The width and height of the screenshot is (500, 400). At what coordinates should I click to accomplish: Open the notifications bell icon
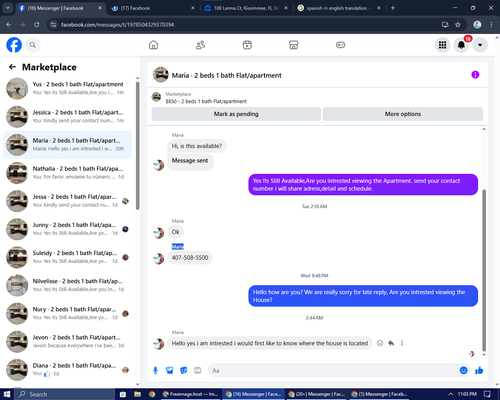pos(461,45)
